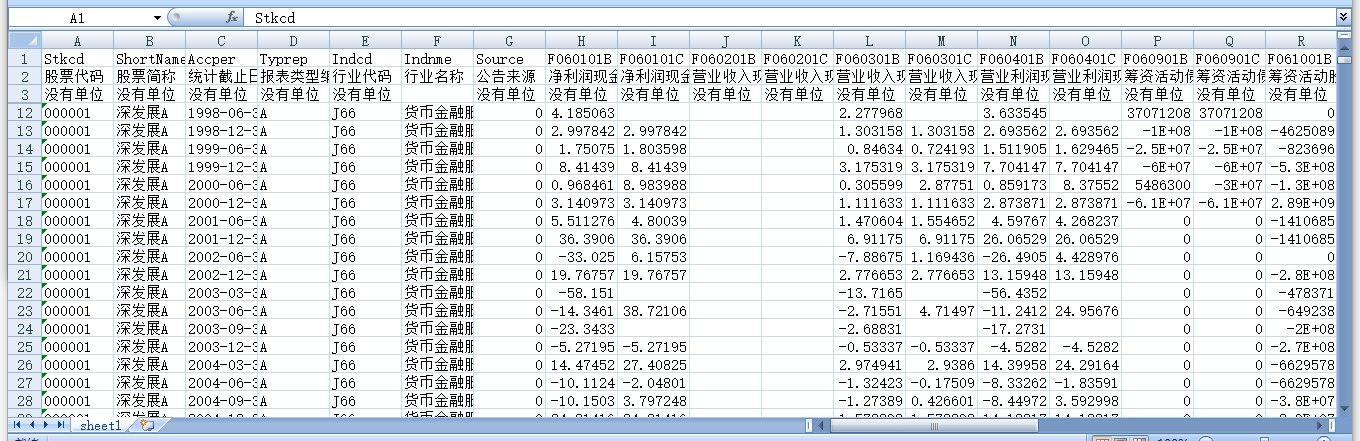Select row 3 header

click(x=26, y=95)
